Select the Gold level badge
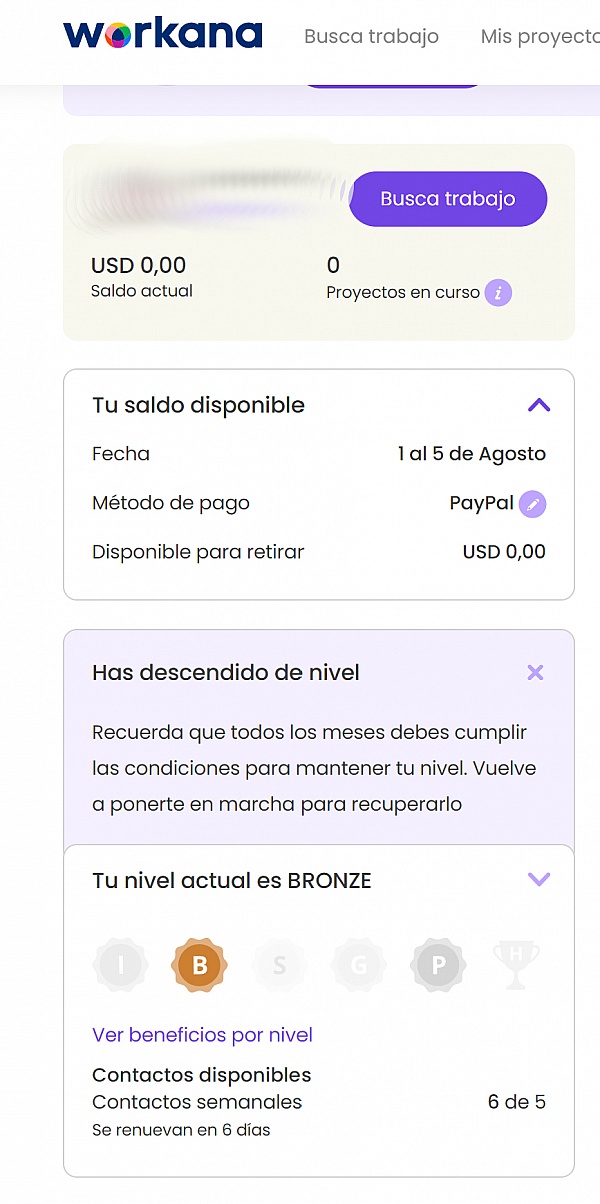Viewport: 600px width, 1204px height. tap(359, 965)
